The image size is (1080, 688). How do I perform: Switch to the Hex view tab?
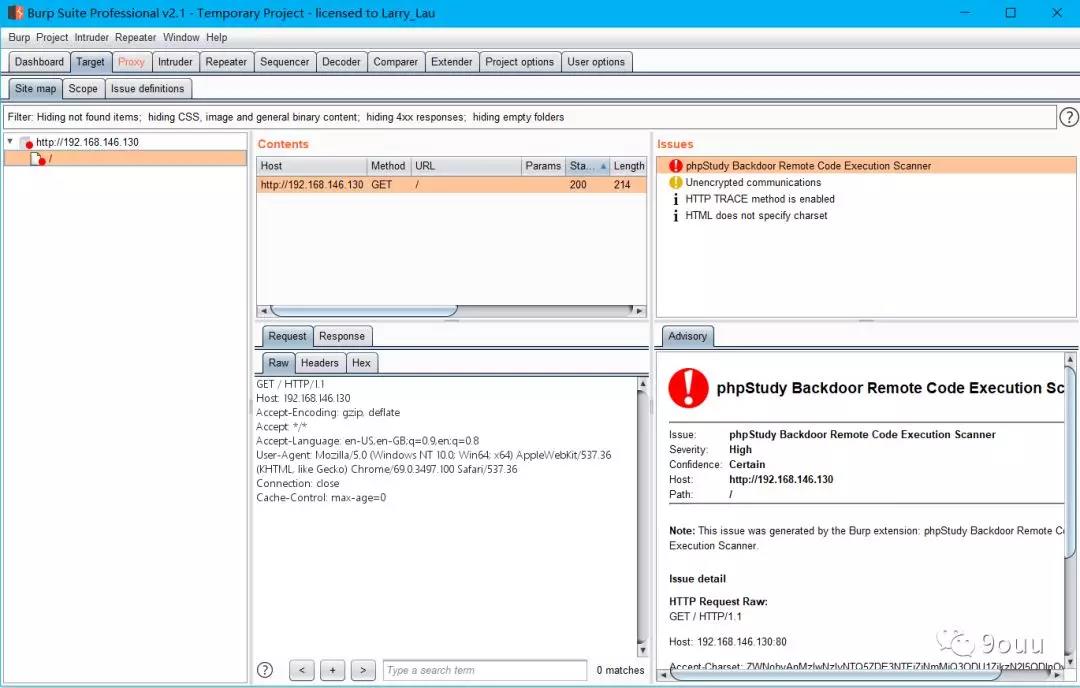click(x=361, y=362)
